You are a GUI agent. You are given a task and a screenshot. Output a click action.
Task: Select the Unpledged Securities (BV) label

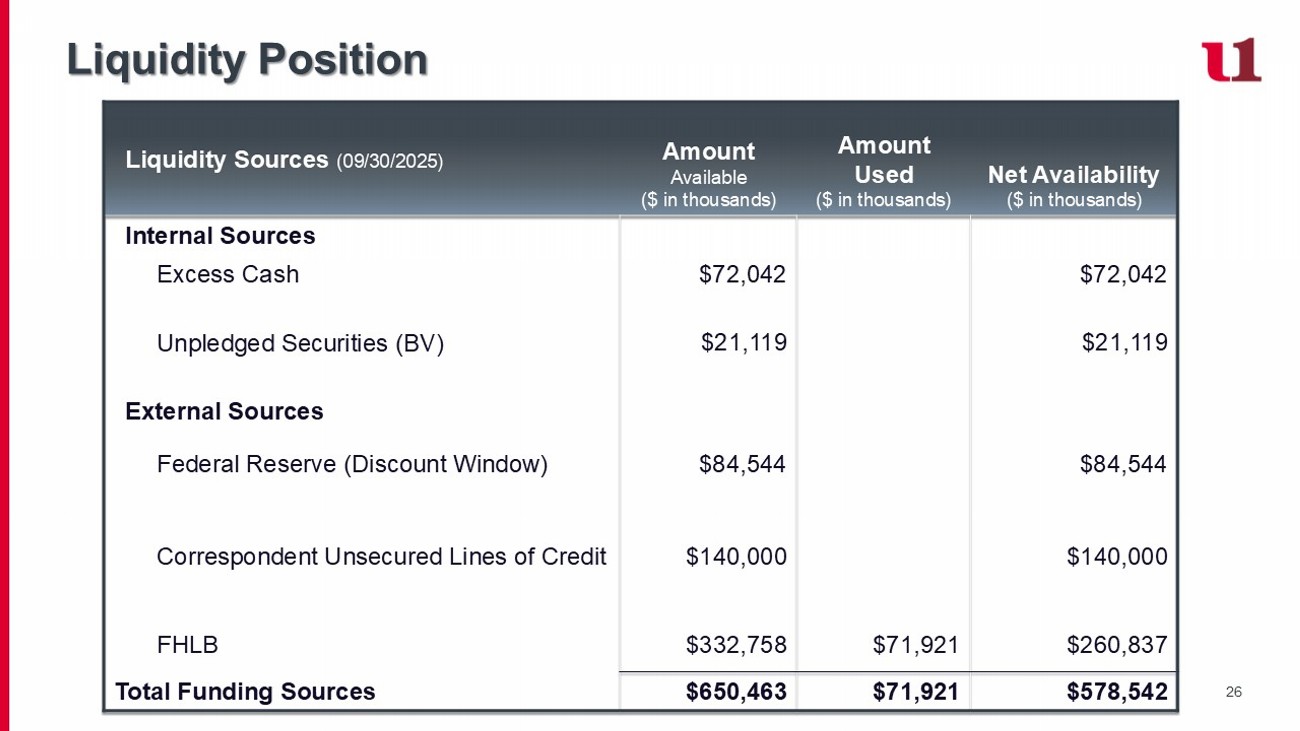tap(300, 344)
